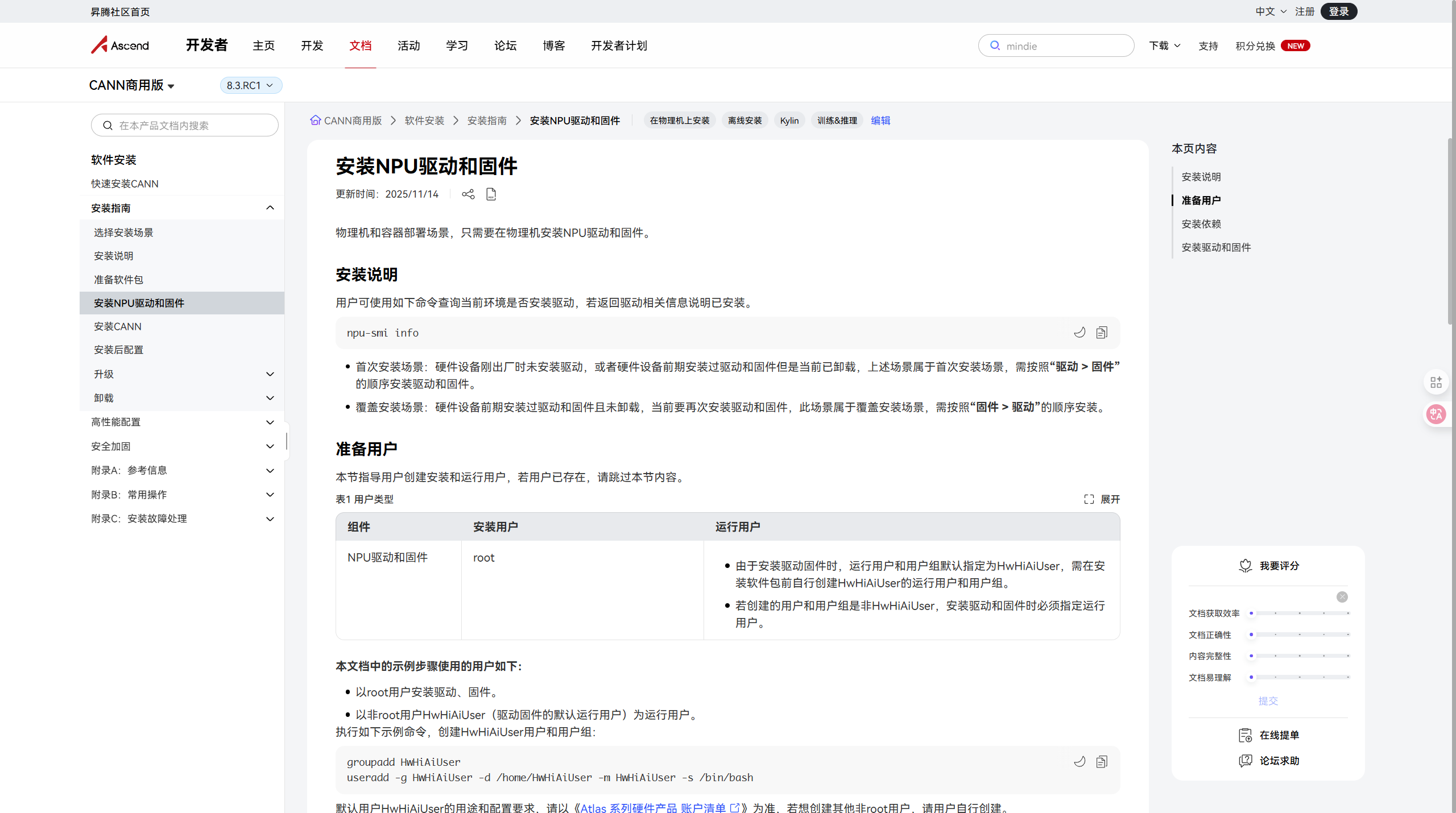1456x813 pixels.
Task: Set the 文档获取效率 rating slider
Action: click(1300, 613)
